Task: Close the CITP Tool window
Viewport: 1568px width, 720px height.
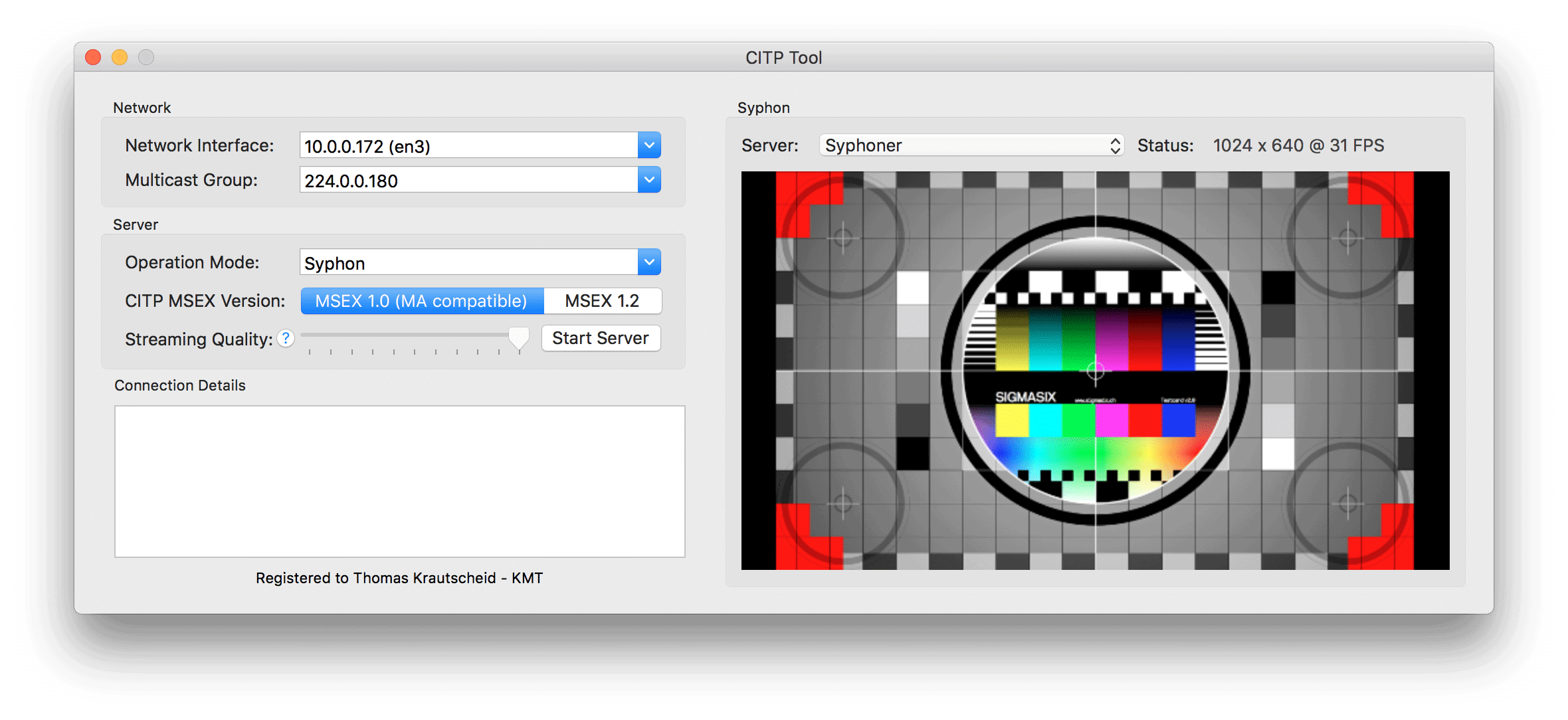Action: pos(93,58)
